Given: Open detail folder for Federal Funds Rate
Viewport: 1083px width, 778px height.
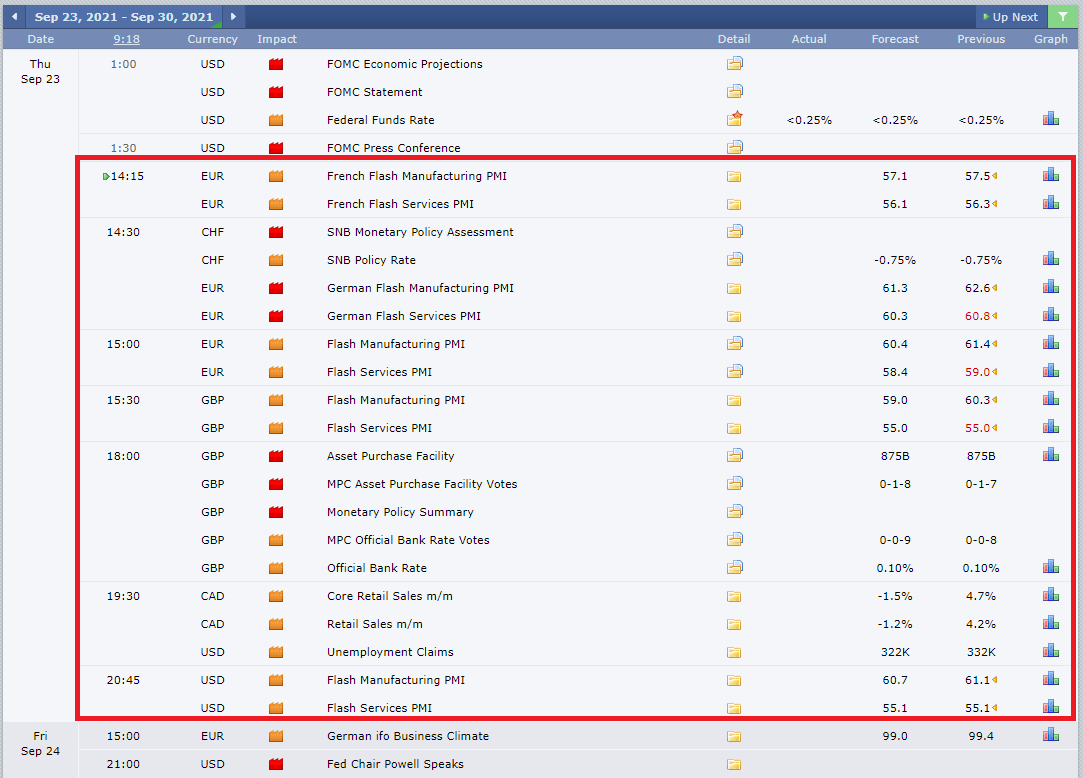Looking at the screenshot, I should click(x=734, y=119).
